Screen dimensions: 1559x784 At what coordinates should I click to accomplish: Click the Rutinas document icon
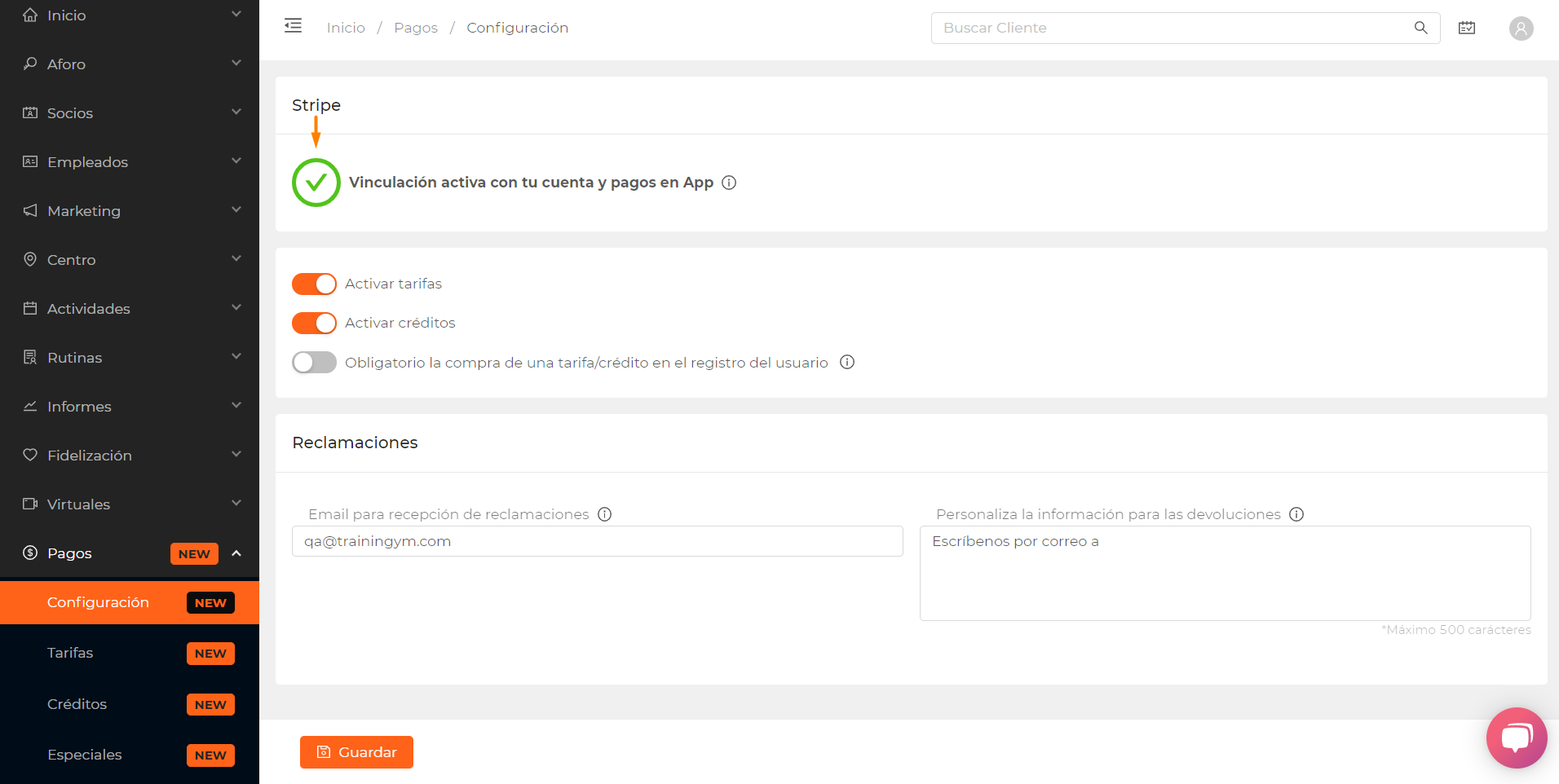click(x=30, y=357)
